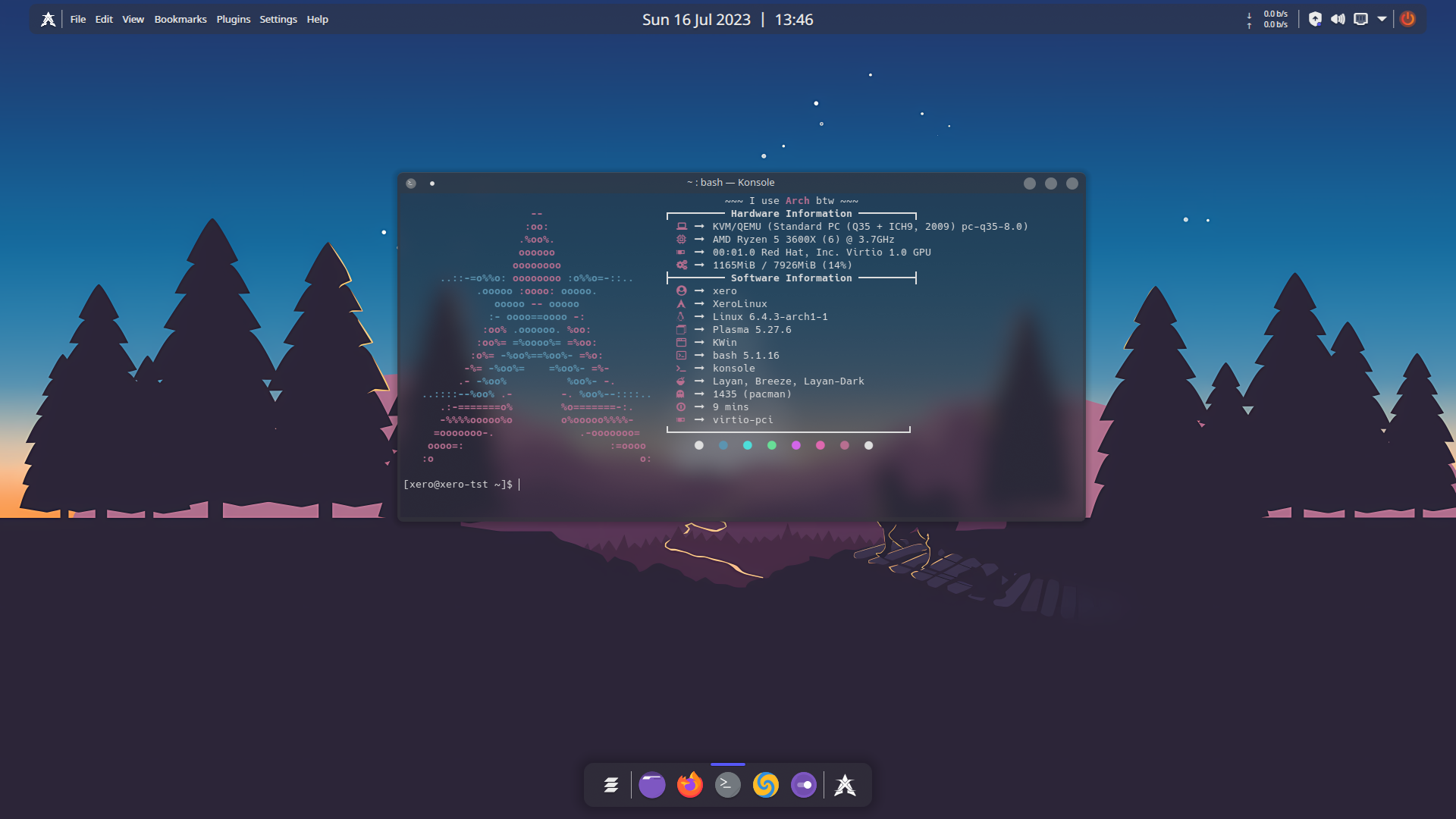The width and height of the screenshot is (1456, 819).
Task: Click the '1165MiB / 7926MiB (14%)' memory line
Action: pos(782,265)
